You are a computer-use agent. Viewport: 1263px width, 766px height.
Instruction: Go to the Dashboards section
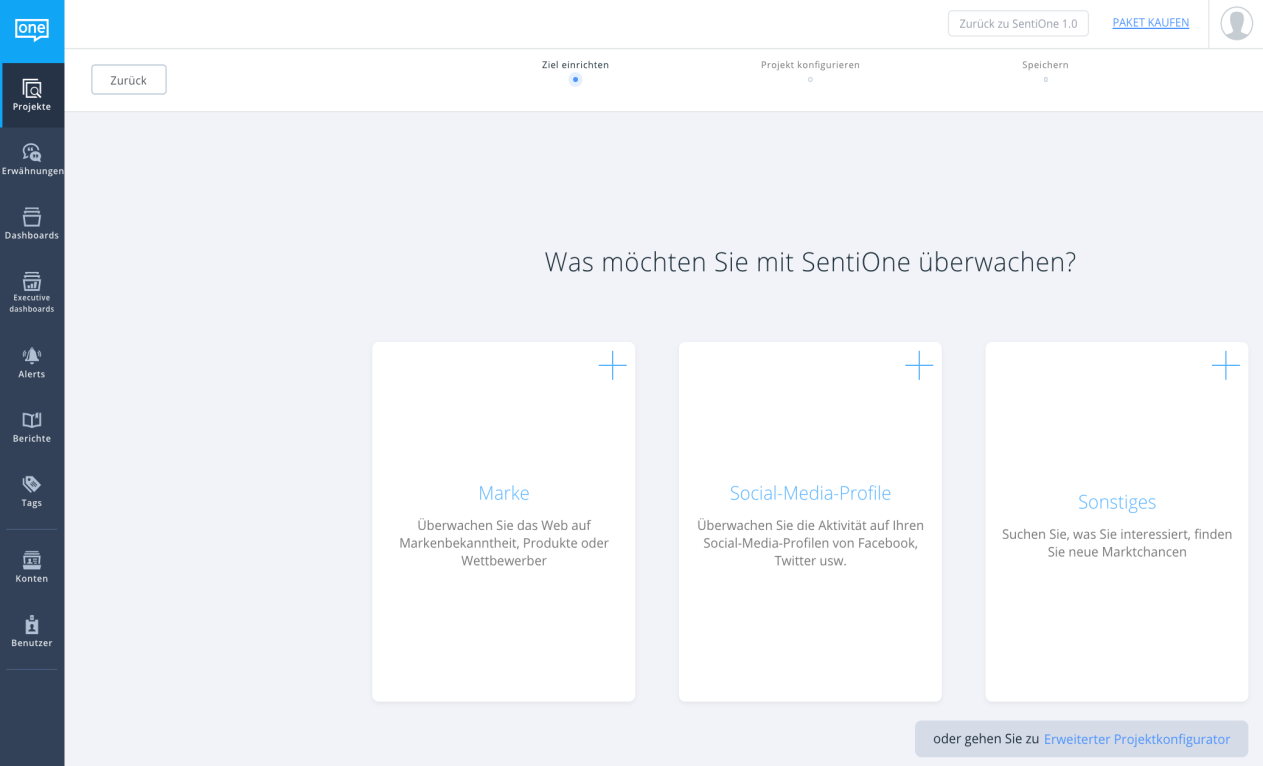point(32,224)
